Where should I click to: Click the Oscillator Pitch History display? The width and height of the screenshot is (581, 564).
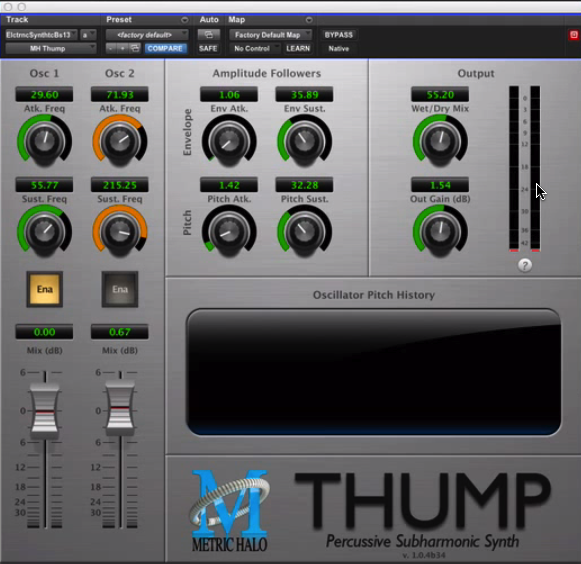tap(374, 372)
